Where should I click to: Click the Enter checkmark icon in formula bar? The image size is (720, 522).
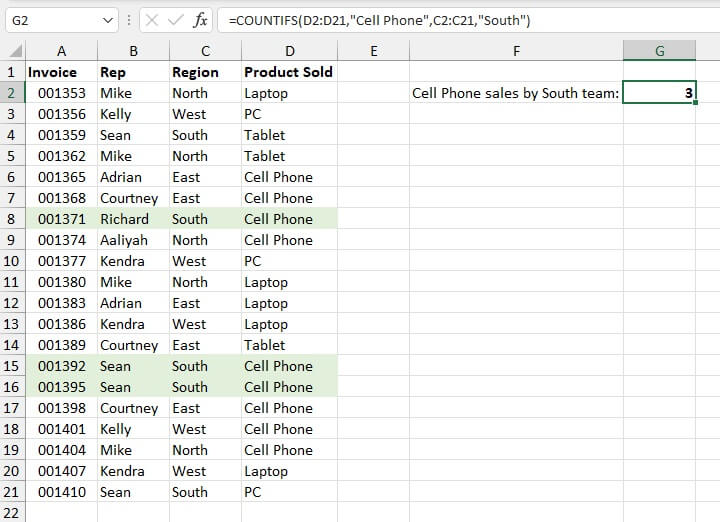coord(175,20)
